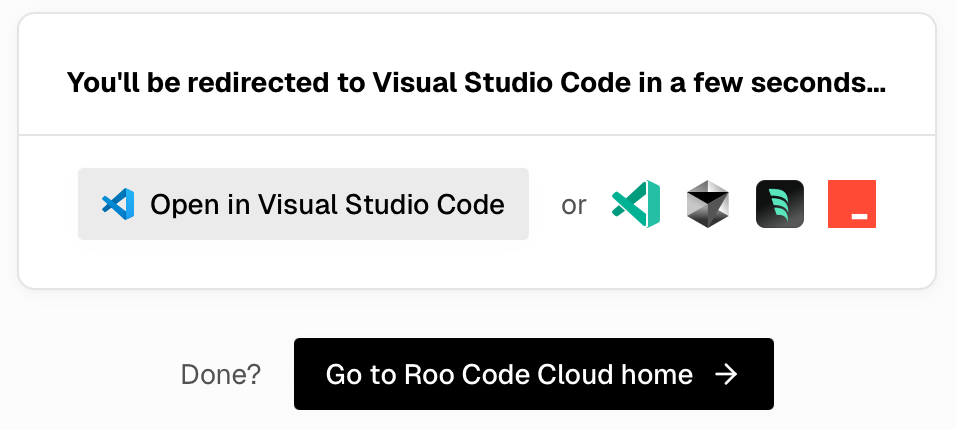Launch the Windsurf editor icon
Image resolution: width=956 pixels, height=430 pixels.
[780, 205]
